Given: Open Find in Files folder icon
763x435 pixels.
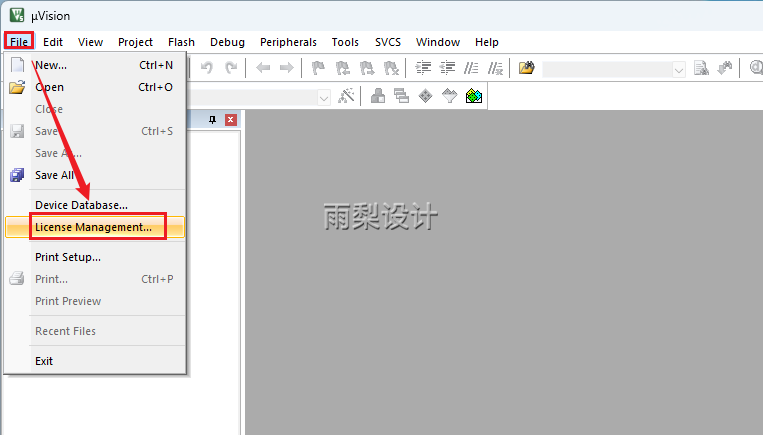Looking at the screenshot, I should 527,68.
